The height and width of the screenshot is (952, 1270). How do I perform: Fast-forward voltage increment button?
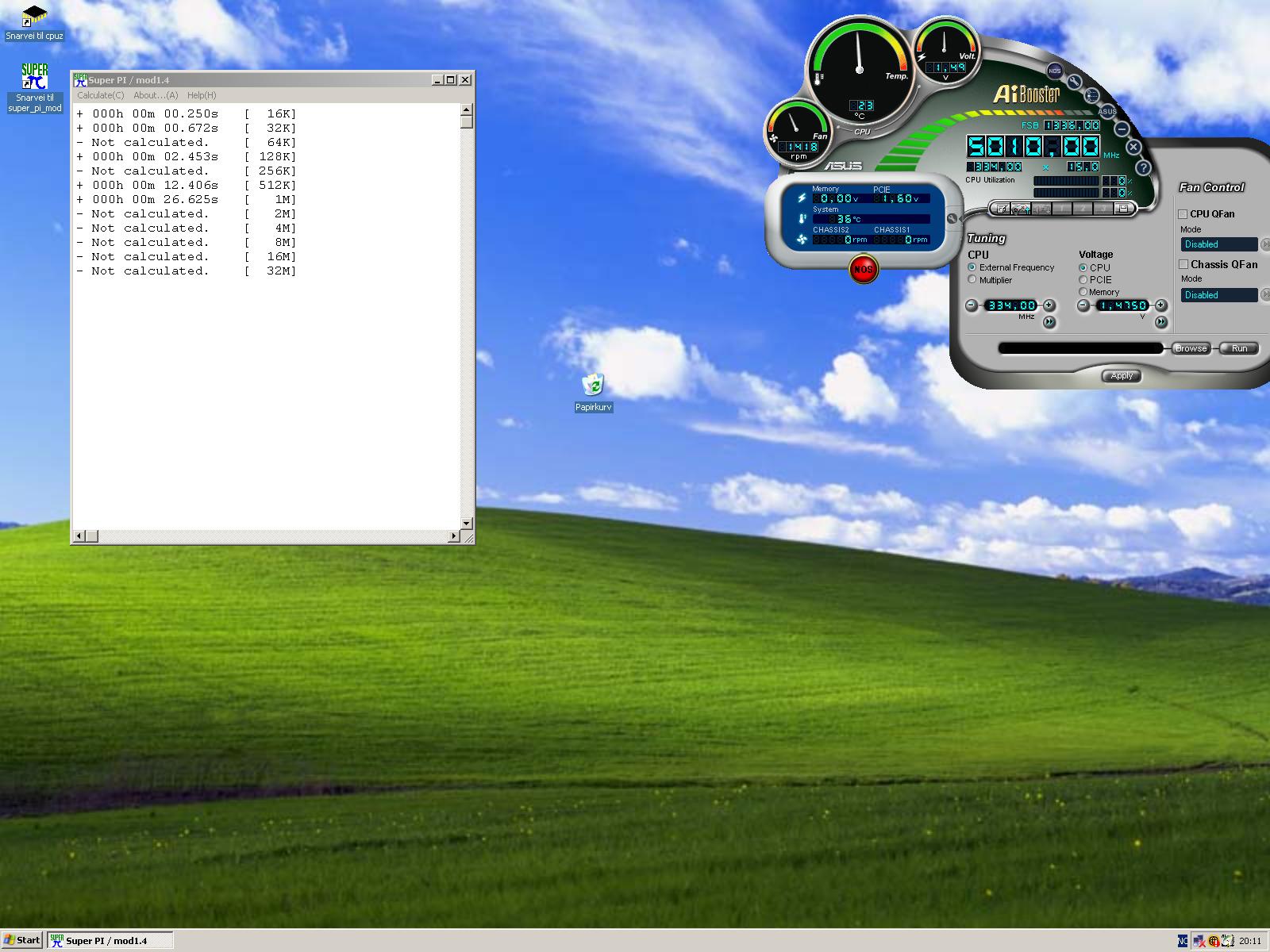pyautogui.click(x=1161, y=322)
